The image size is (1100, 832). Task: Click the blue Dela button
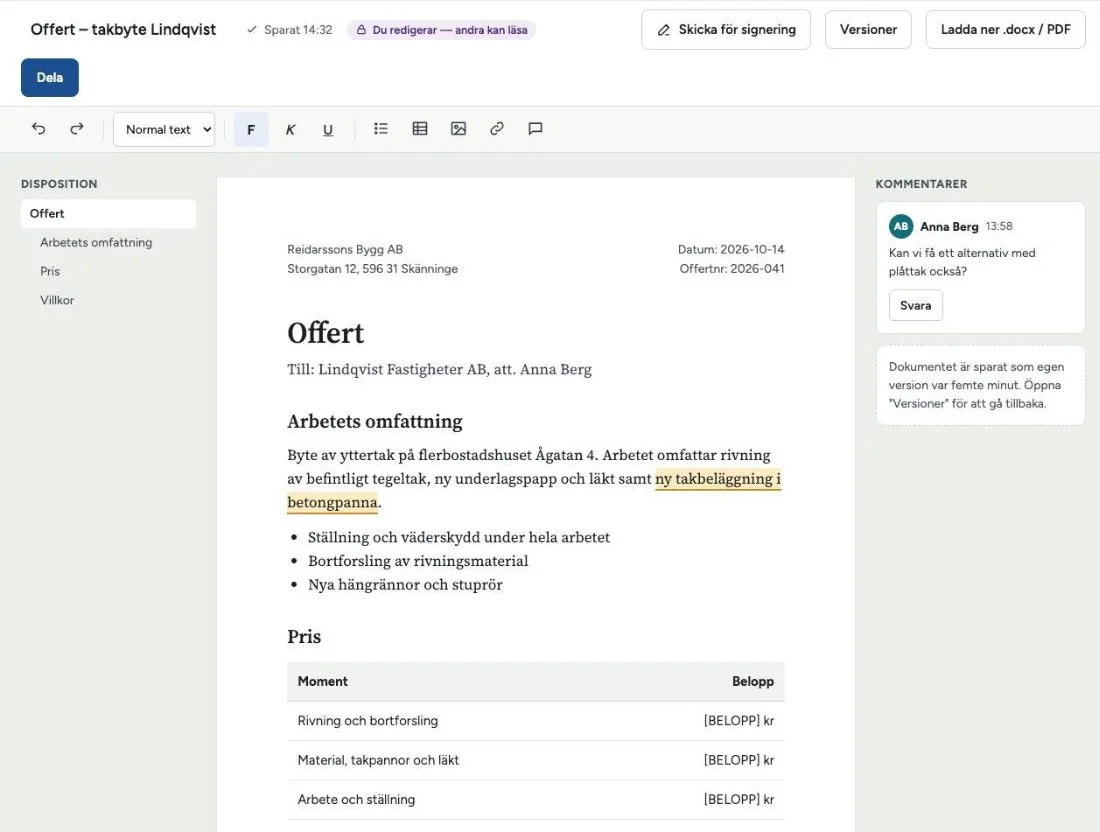[x=50, y=78]
